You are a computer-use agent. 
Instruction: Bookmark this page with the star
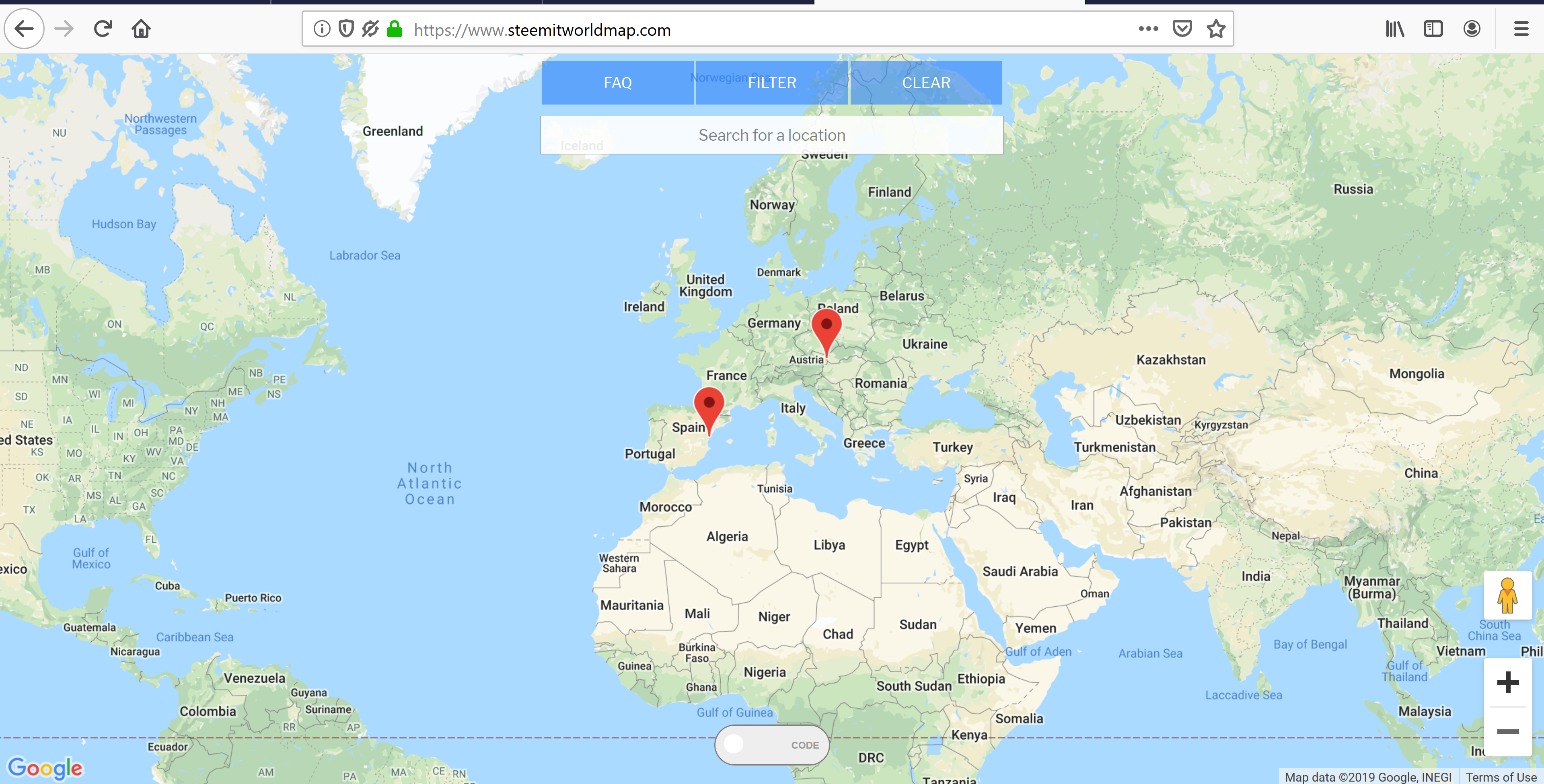[1216, 29]
